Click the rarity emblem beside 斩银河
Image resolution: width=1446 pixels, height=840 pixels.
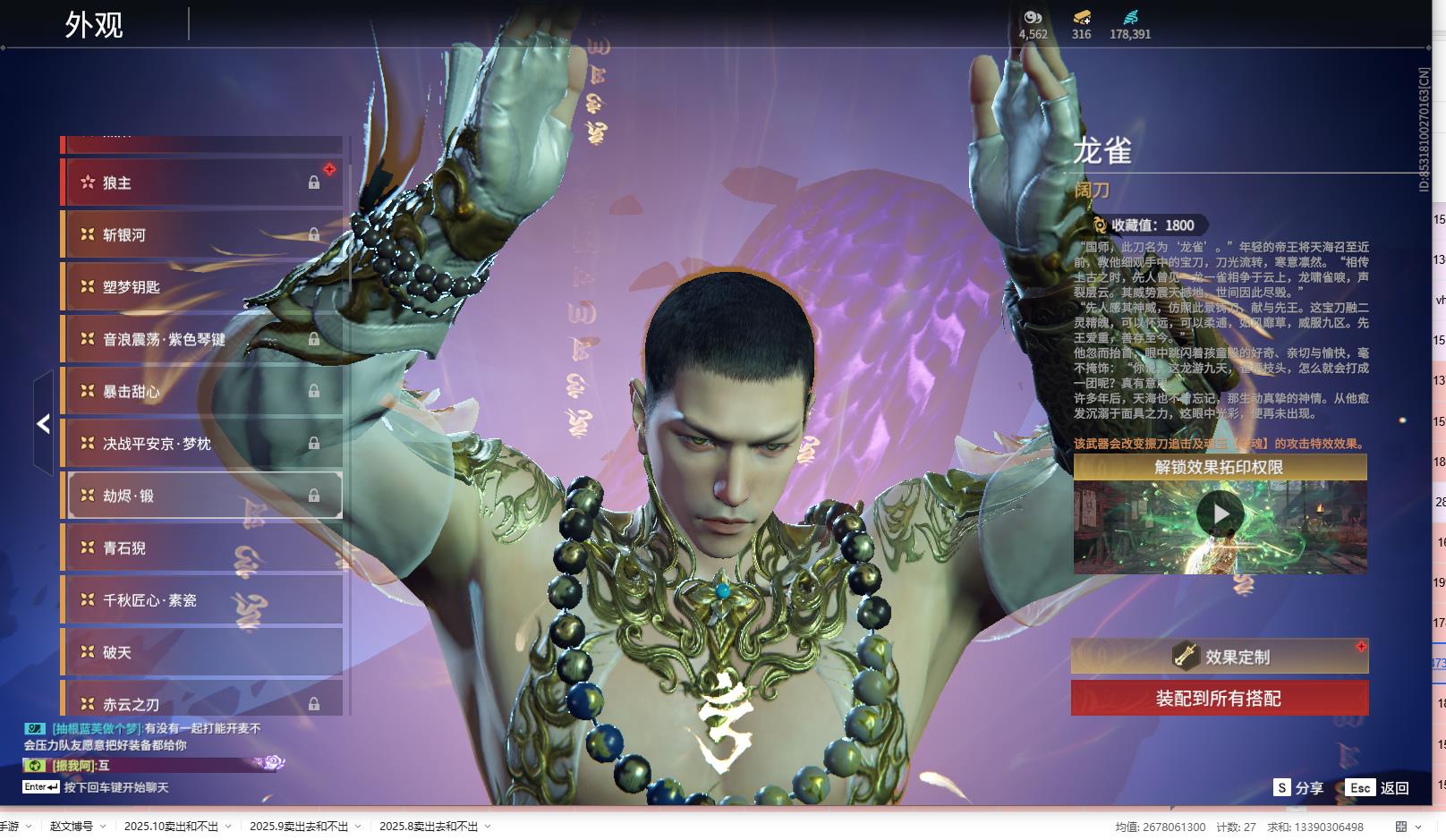tap(88, 234)
